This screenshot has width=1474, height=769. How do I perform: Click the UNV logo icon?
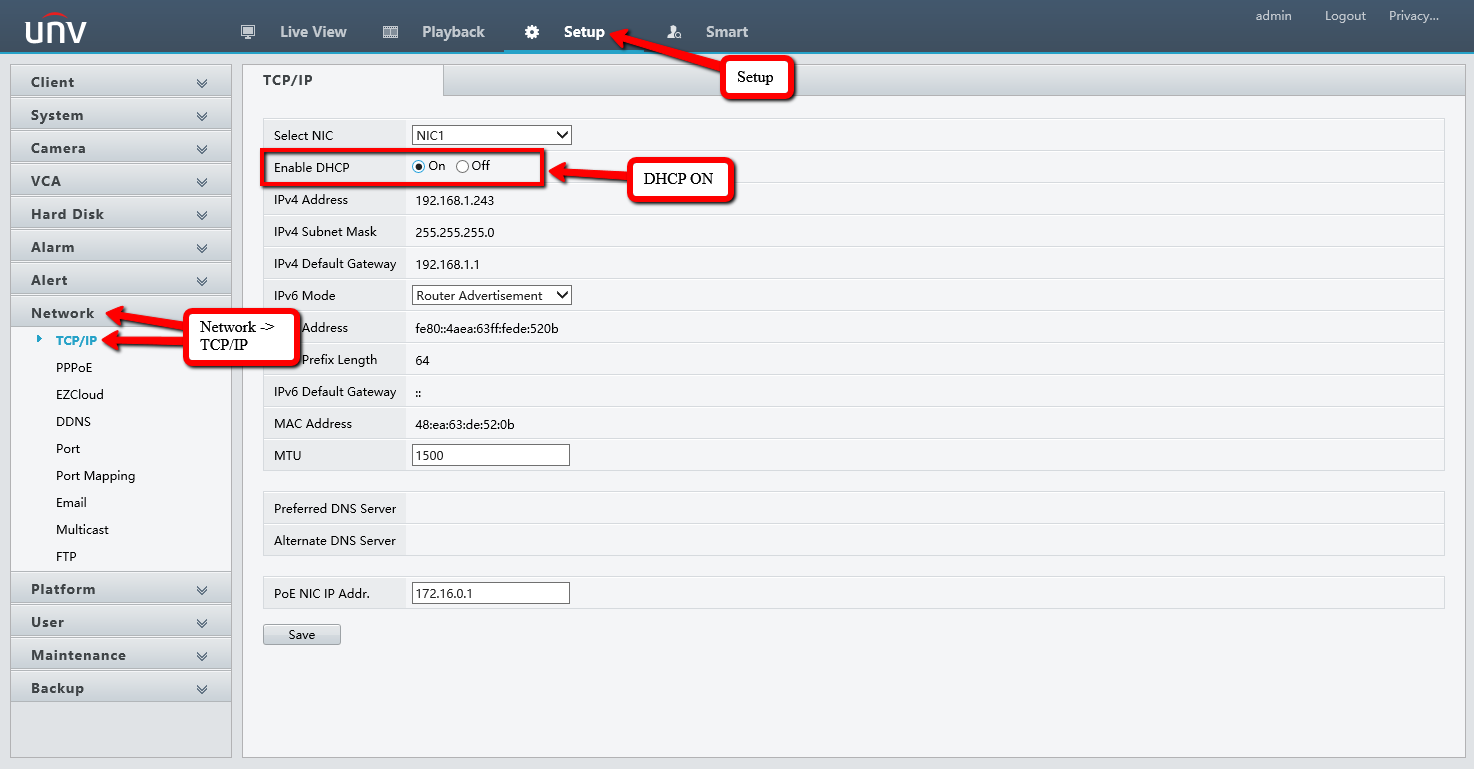56,30
